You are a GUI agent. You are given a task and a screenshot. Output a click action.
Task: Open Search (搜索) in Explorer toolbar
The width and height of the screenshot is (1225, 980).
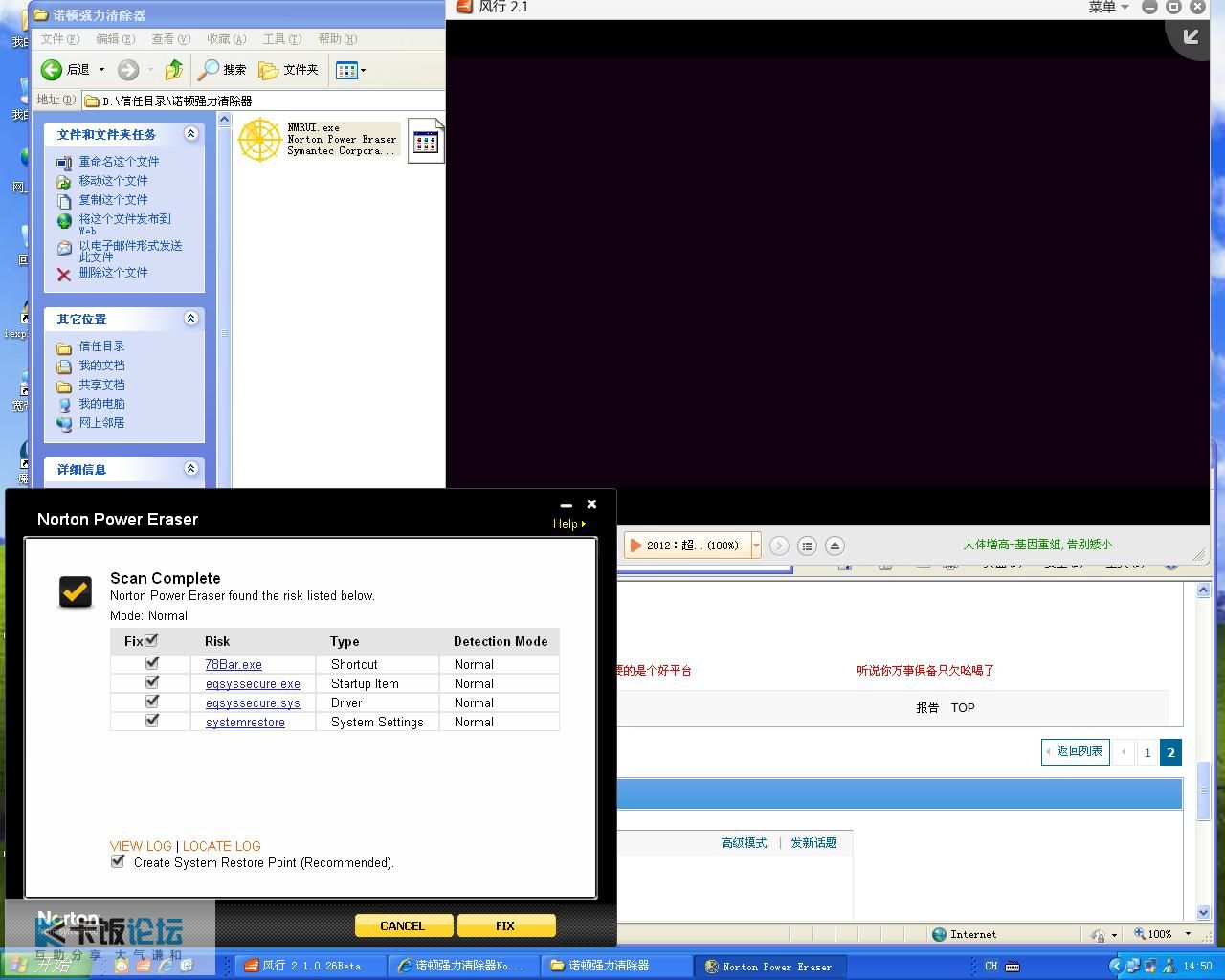pyautogui.click(x=222, y=69)
